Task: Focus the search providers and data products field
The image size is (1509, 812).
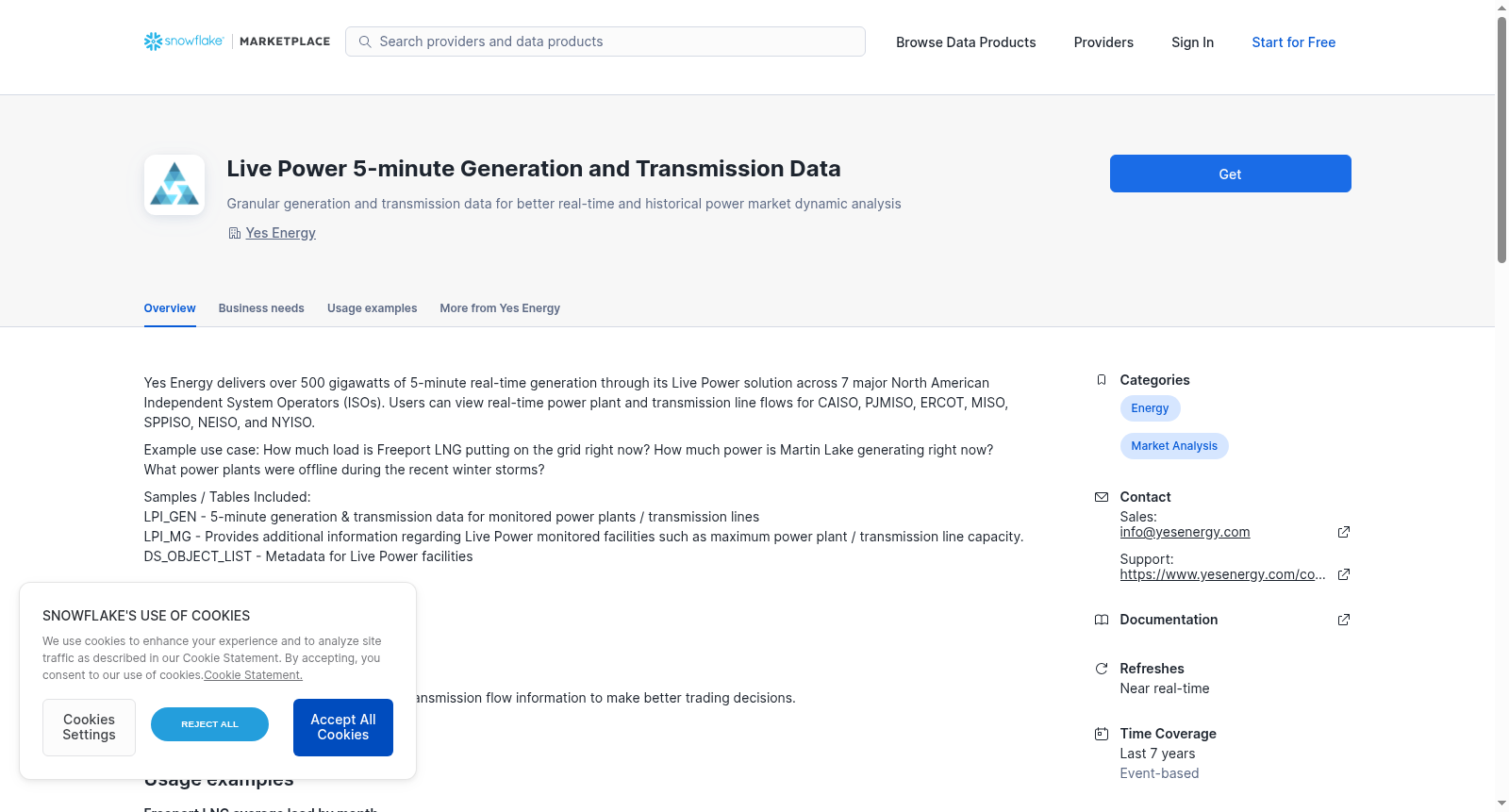Action: point(605,41)
